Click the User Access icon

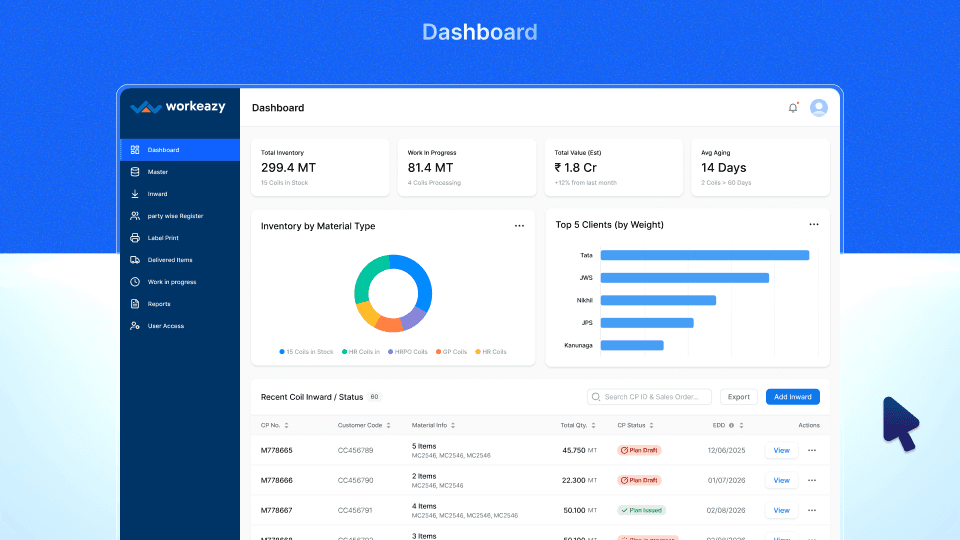pos(135,326)
